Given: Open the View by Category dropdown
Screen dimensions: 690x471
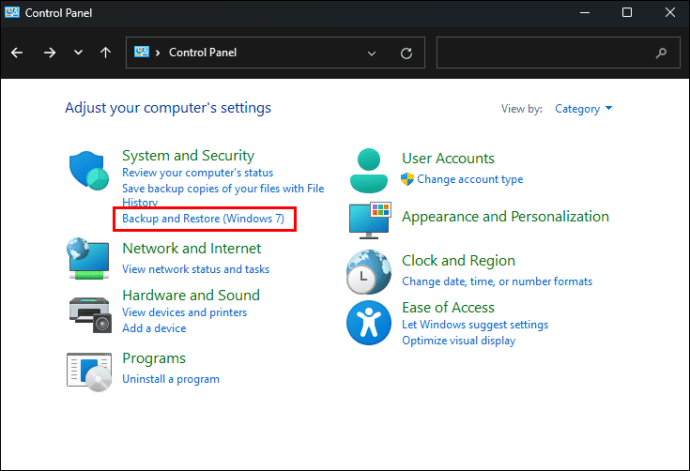Looking at the screenshot, I should tap(583, 109).
